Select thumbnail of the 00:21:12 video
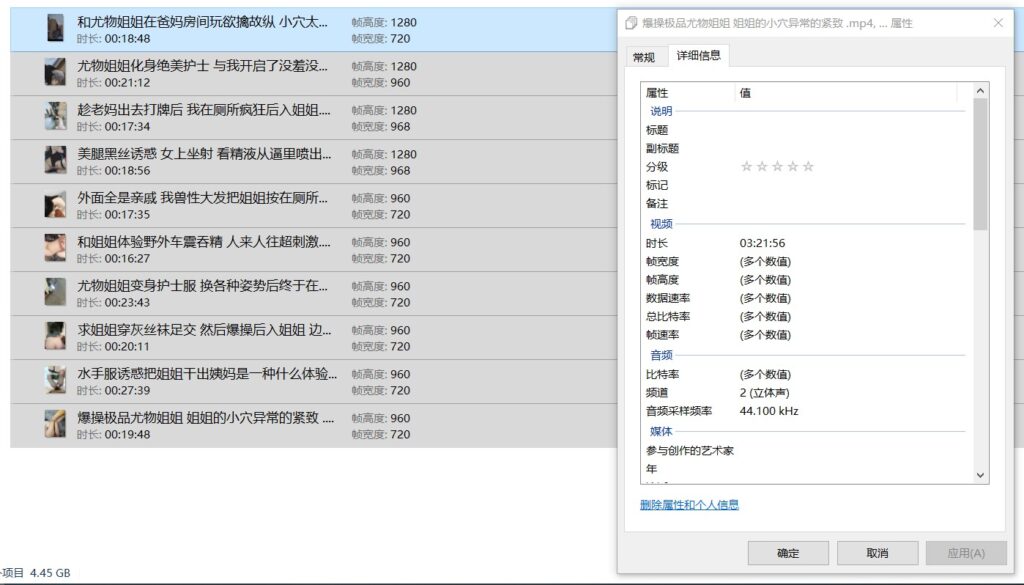The height and width of the screenshot is (585, 1024). coord(56,72)
